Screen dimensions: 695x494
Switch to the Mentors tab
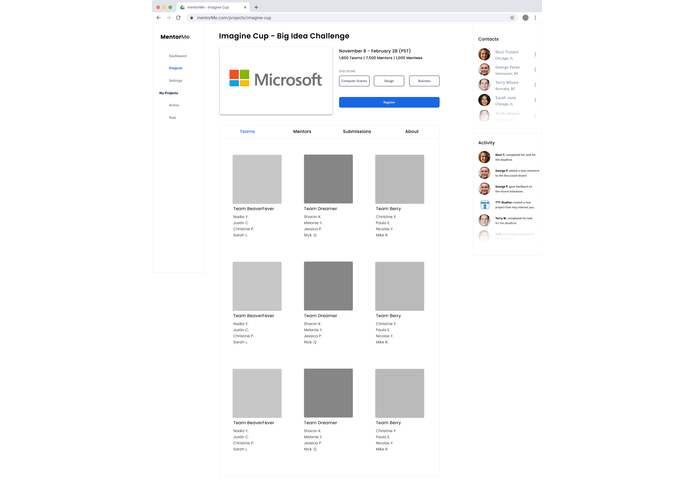click(x=302, y=132)
